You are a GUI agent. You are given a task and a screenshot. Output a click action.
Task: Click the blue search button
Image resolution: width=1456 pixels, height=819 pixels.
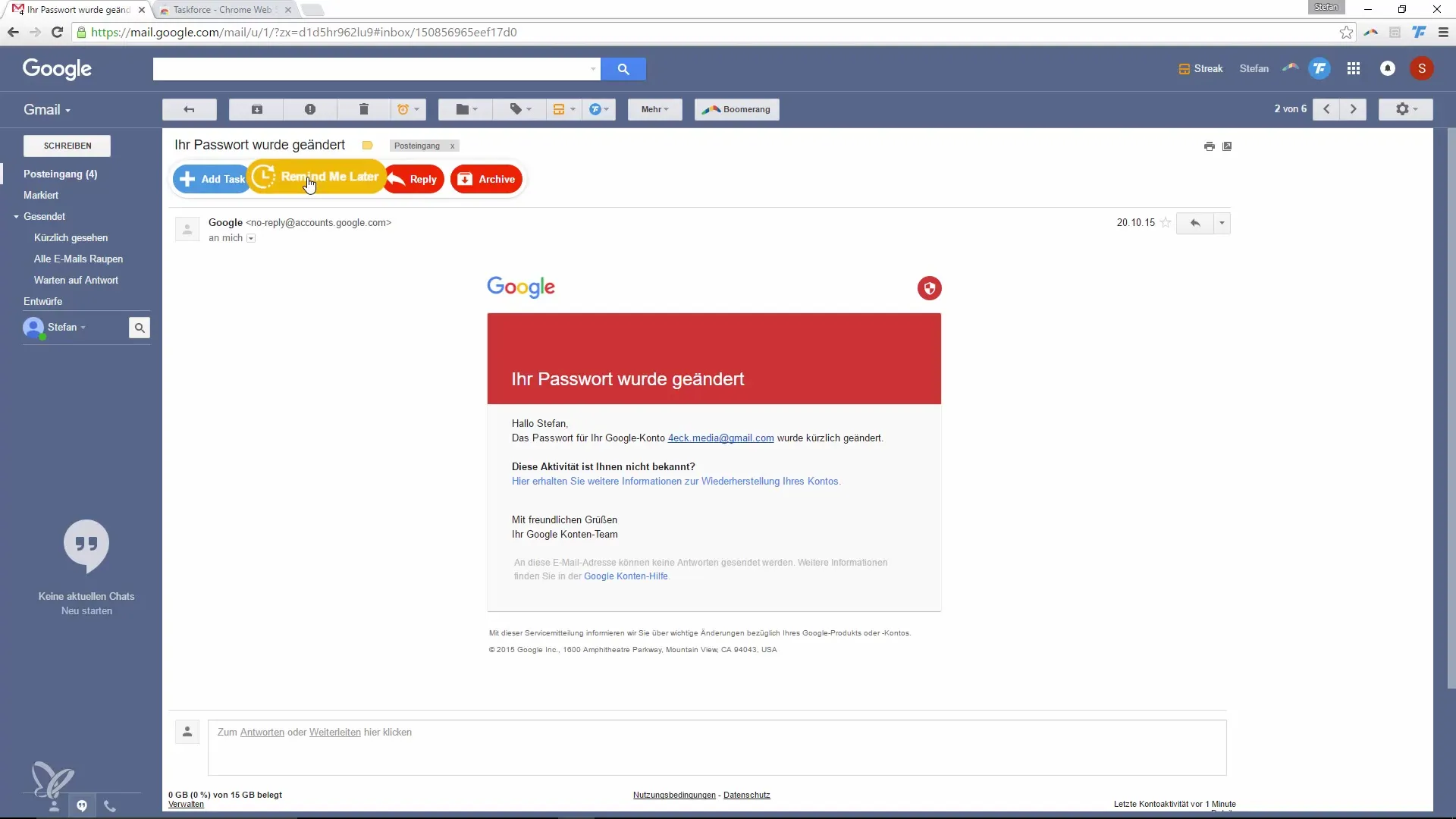tap(623, 69)
